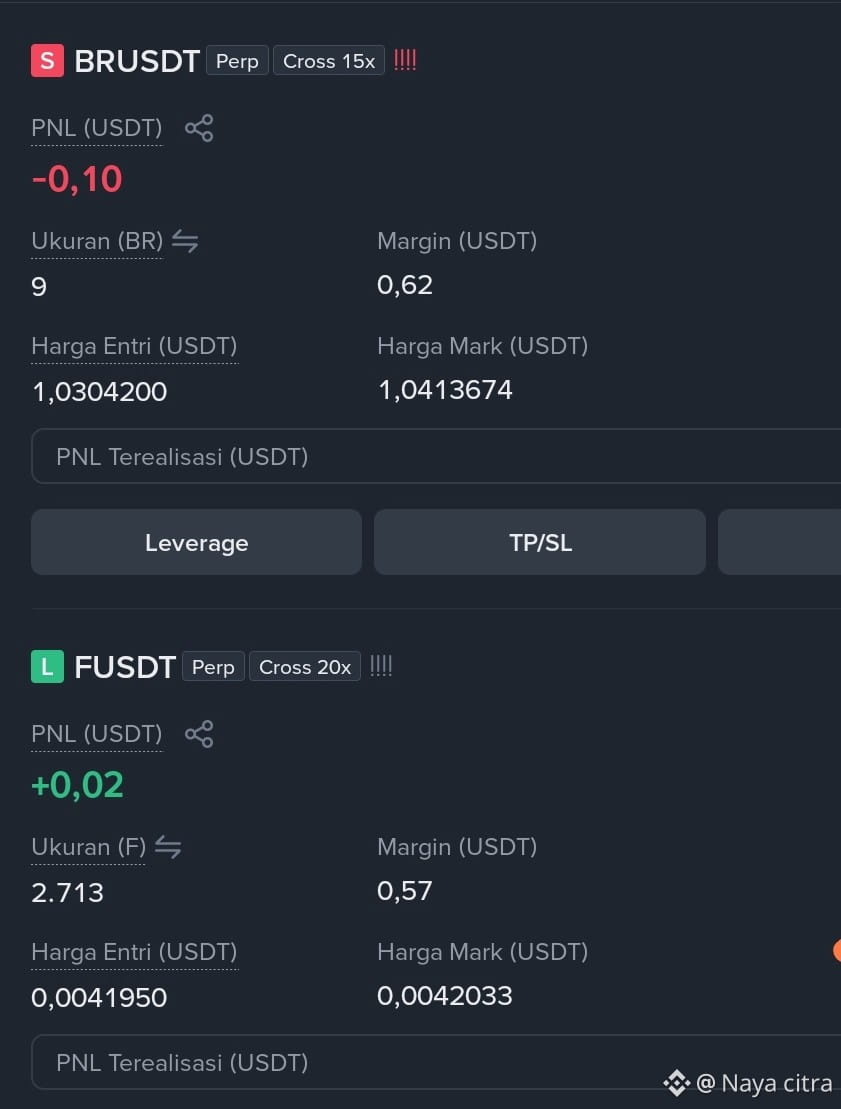The height and width of the screenshot is (1109, 841).
Task: Expand FUSDT PNL Terealisasi row
Action: click(x=436, y=1062)
